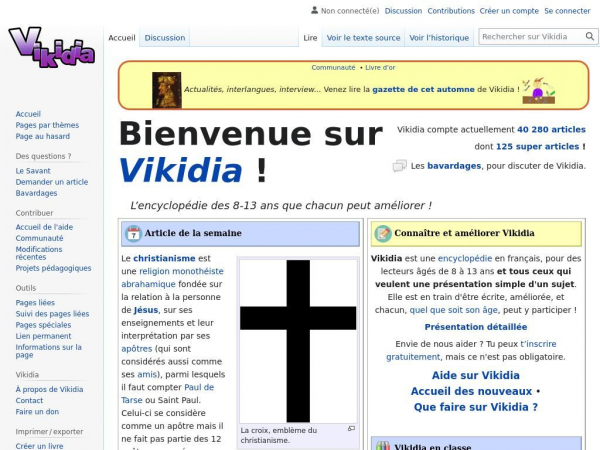Click quel que soit son âge link

point(453,310)
